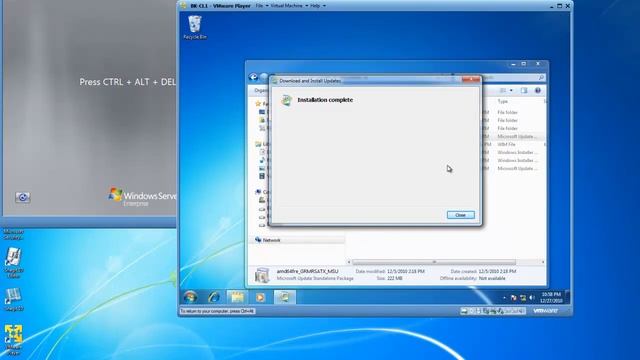Click the Windows Start orb in the VM
The height and width of the screenshot is (360, 640).
190,297
